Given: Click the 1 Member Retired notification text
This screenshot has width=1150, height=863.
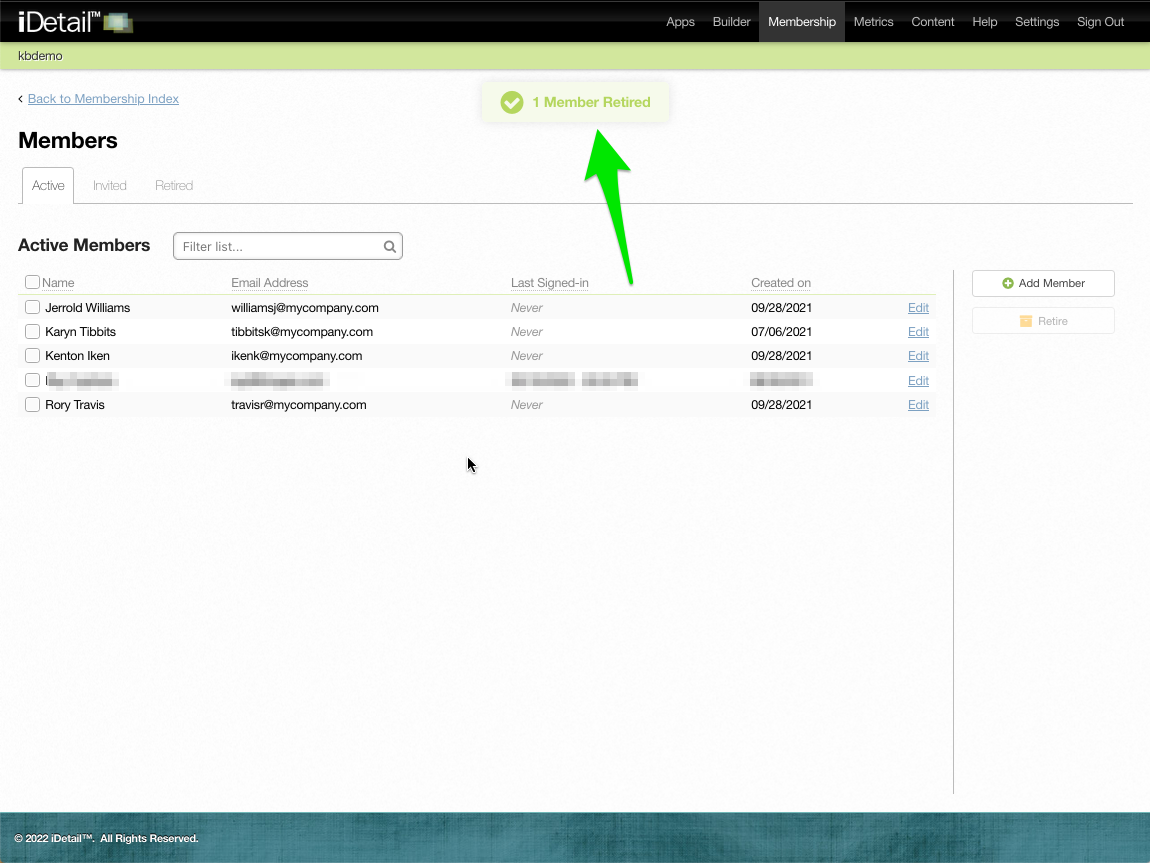Looking at the screenshot, I should tap(591, 103).
